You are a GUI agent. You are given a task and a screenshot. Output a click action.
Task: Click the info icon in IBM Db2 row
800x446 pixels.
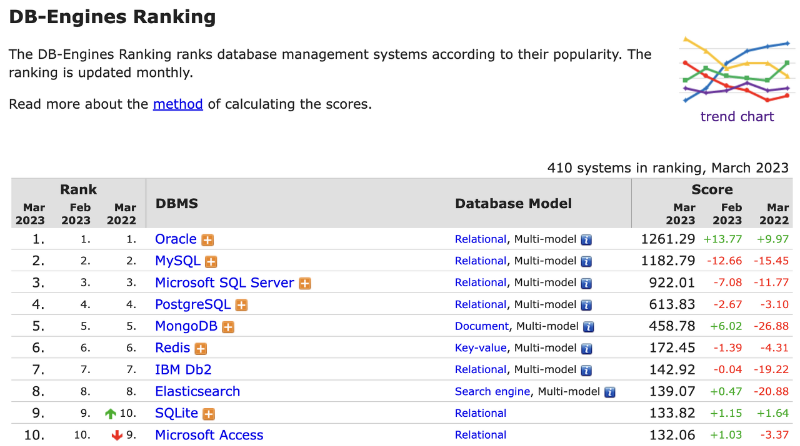[x=586, y=370]
